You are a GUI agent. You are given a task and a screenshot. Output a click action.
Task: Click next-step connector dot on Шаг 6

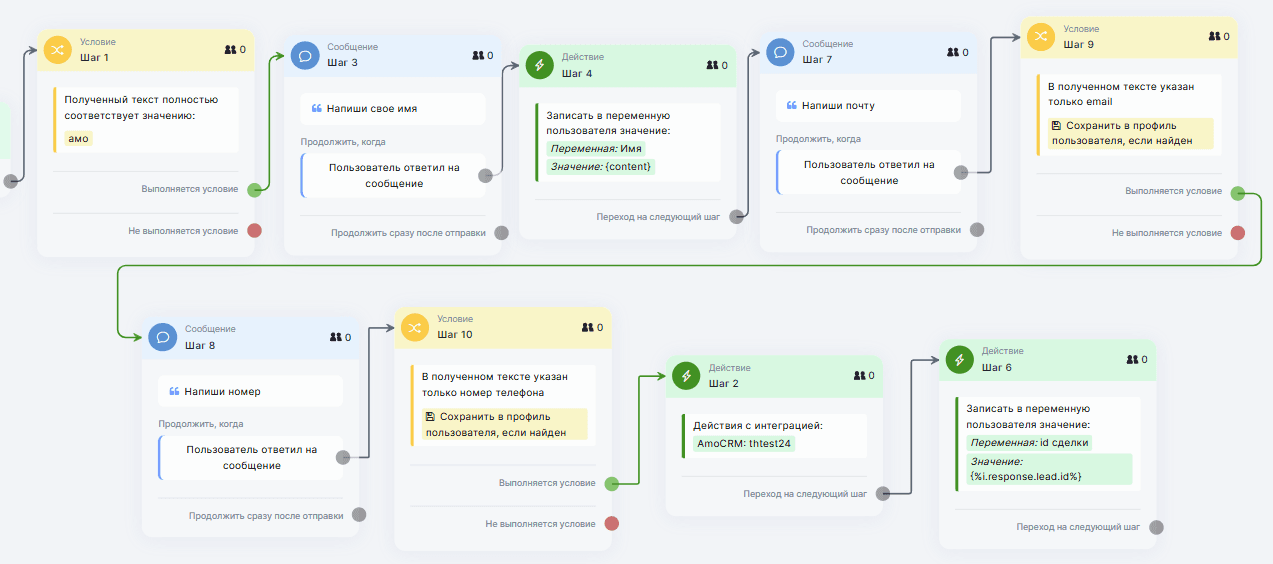[1156, 527]
